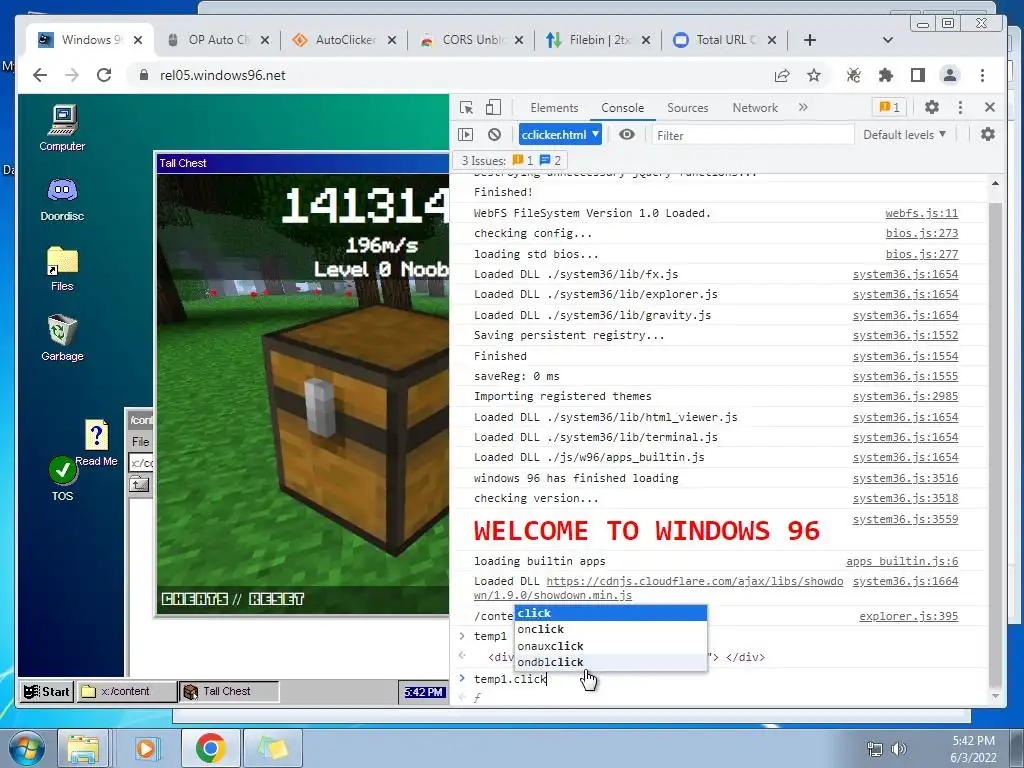This screenshot has width=1024, height=768.
Task: Switch to the Sources tab
Action: (688, 108)
